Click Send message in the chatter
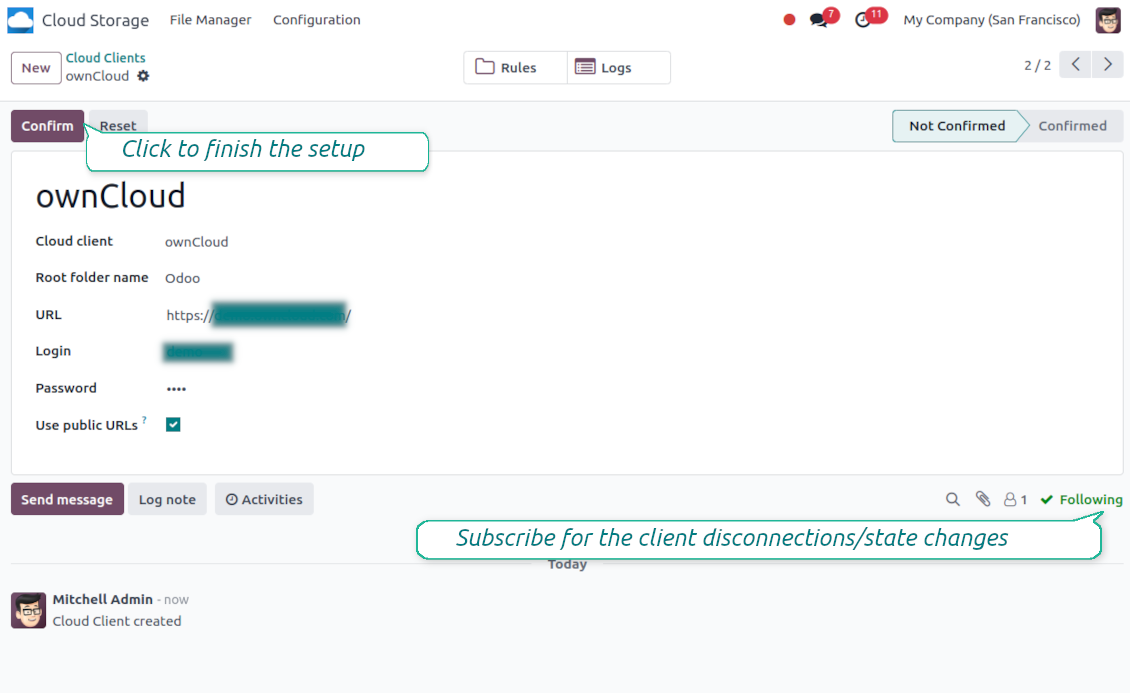This screenshot has height=693, width=1130. pos(67,499)
